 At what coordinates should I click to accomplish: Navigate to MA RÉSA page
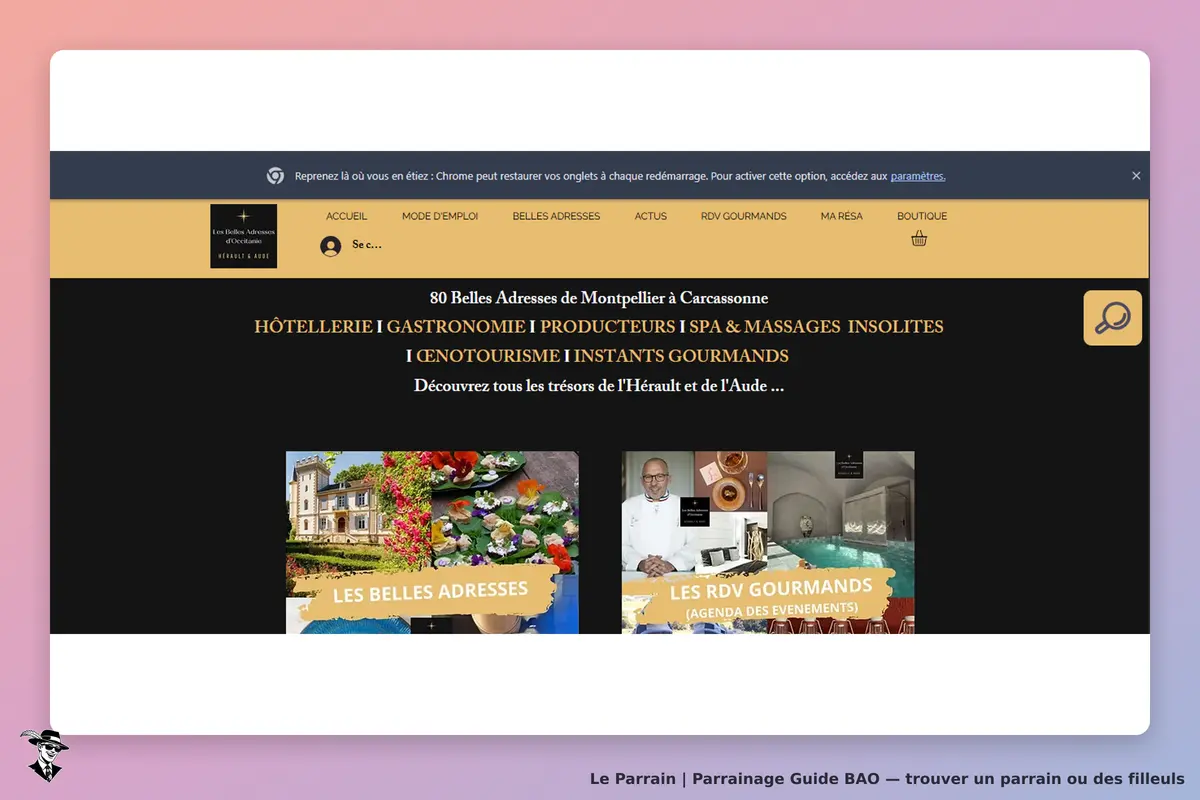tap(842, 216)
